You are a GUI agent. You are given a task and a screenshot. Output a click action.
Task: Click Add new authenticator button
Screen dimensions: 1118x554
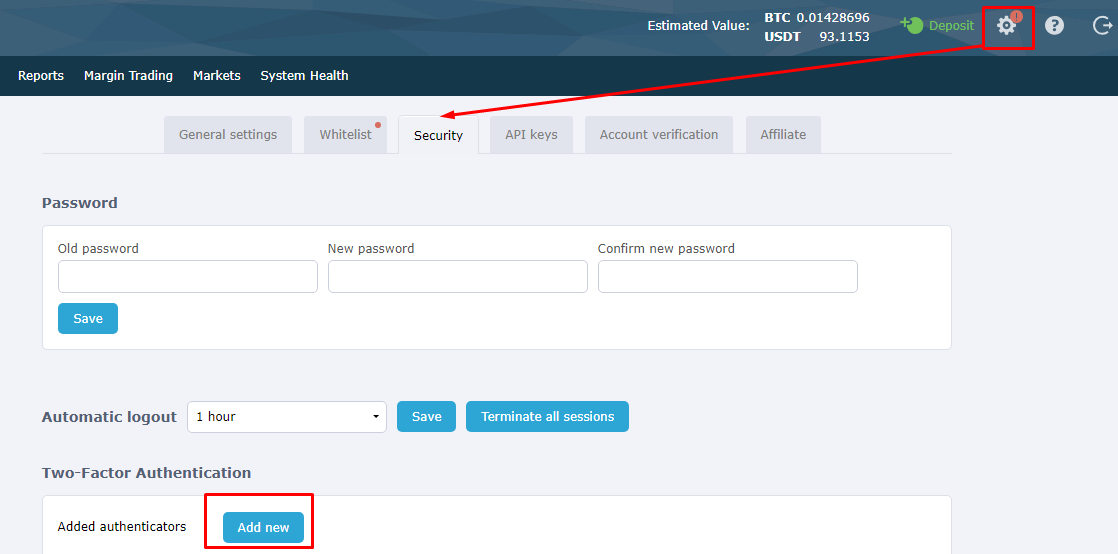tap(263, 528)
